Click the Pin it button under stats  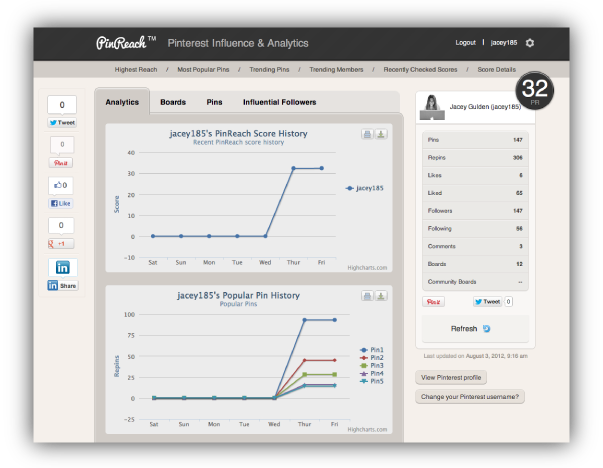click(x=433, y=302)
